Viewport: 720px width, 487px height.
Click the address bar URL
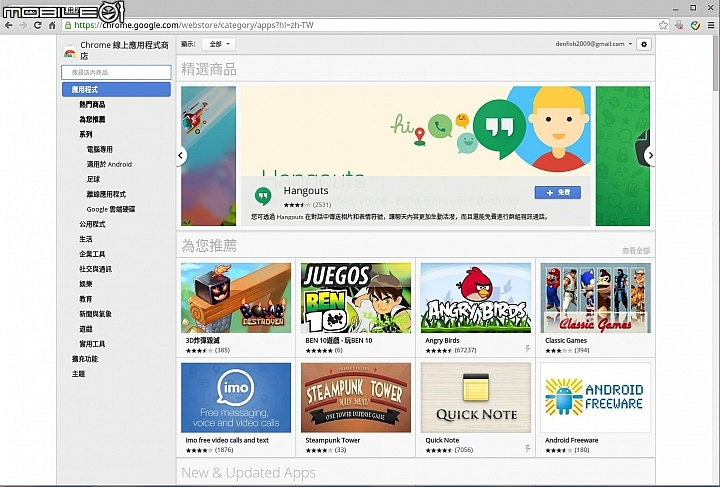pos(194,25)
